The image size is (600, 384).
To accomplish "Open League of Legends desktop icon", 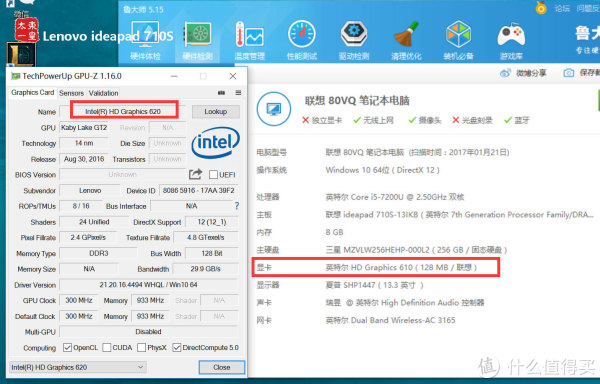I will 21,54.
